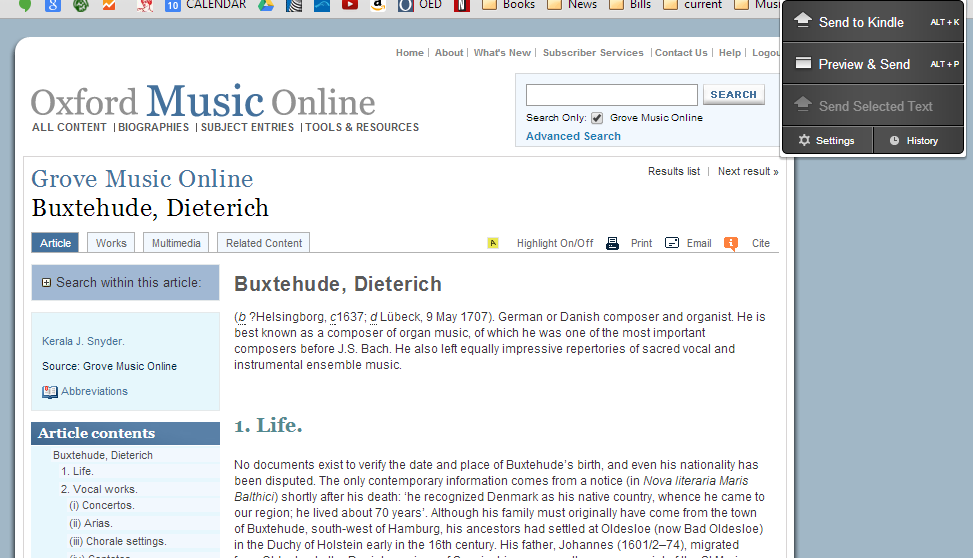This screenshot has height=558, width=973.
Task: Open the News bookmark folder
Action: (573, 5)
